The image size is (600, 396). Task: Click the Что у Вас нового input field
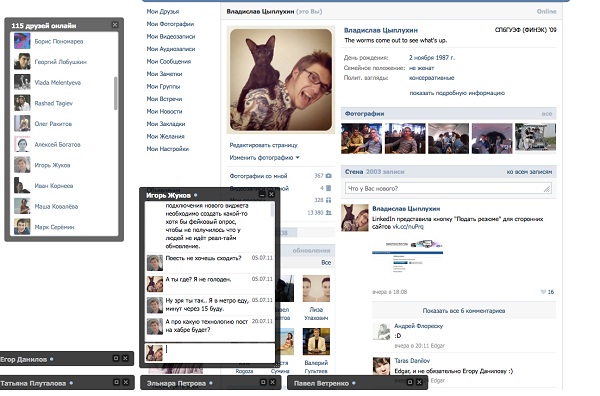pyautogui.click(x=448, y=188)
